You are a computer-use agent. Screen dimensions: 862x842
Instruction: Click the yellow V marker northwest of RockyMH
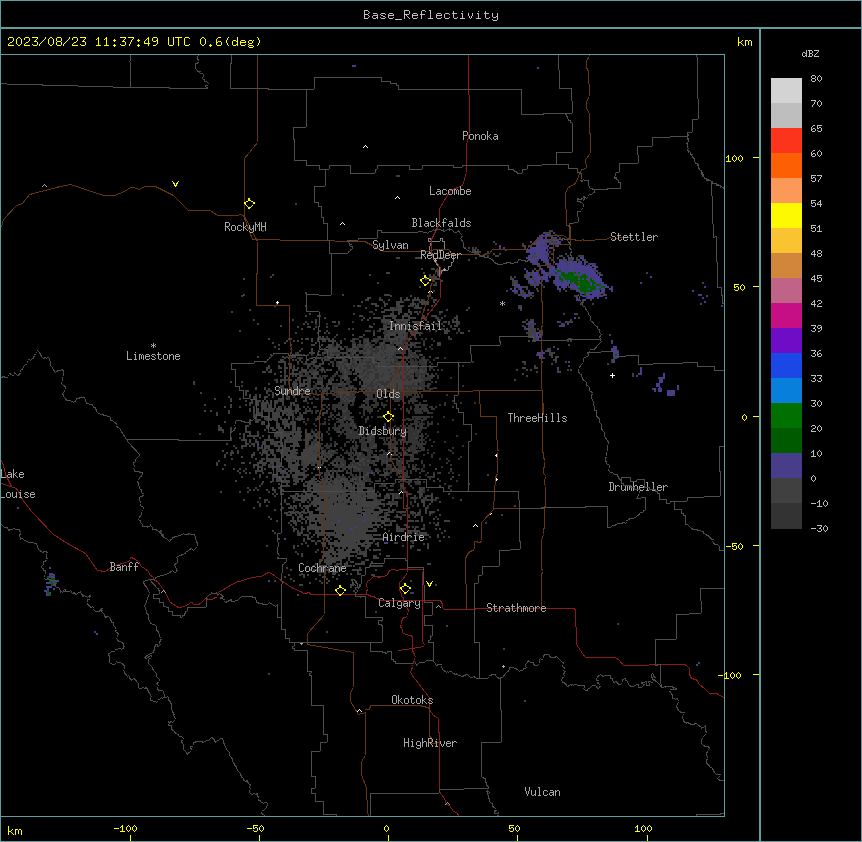point(175,184)
